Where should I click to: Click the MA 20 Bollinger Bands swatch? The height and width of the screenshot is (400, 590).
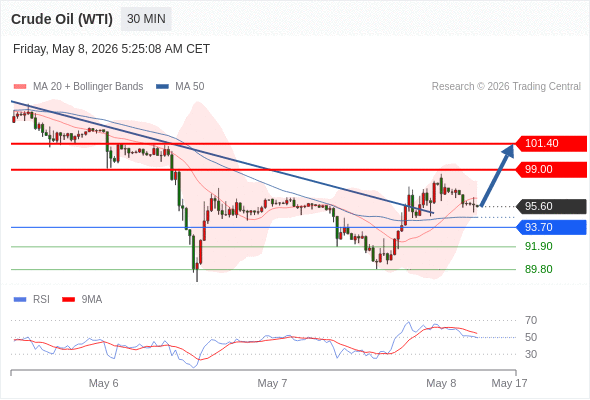tap(20, 87)
